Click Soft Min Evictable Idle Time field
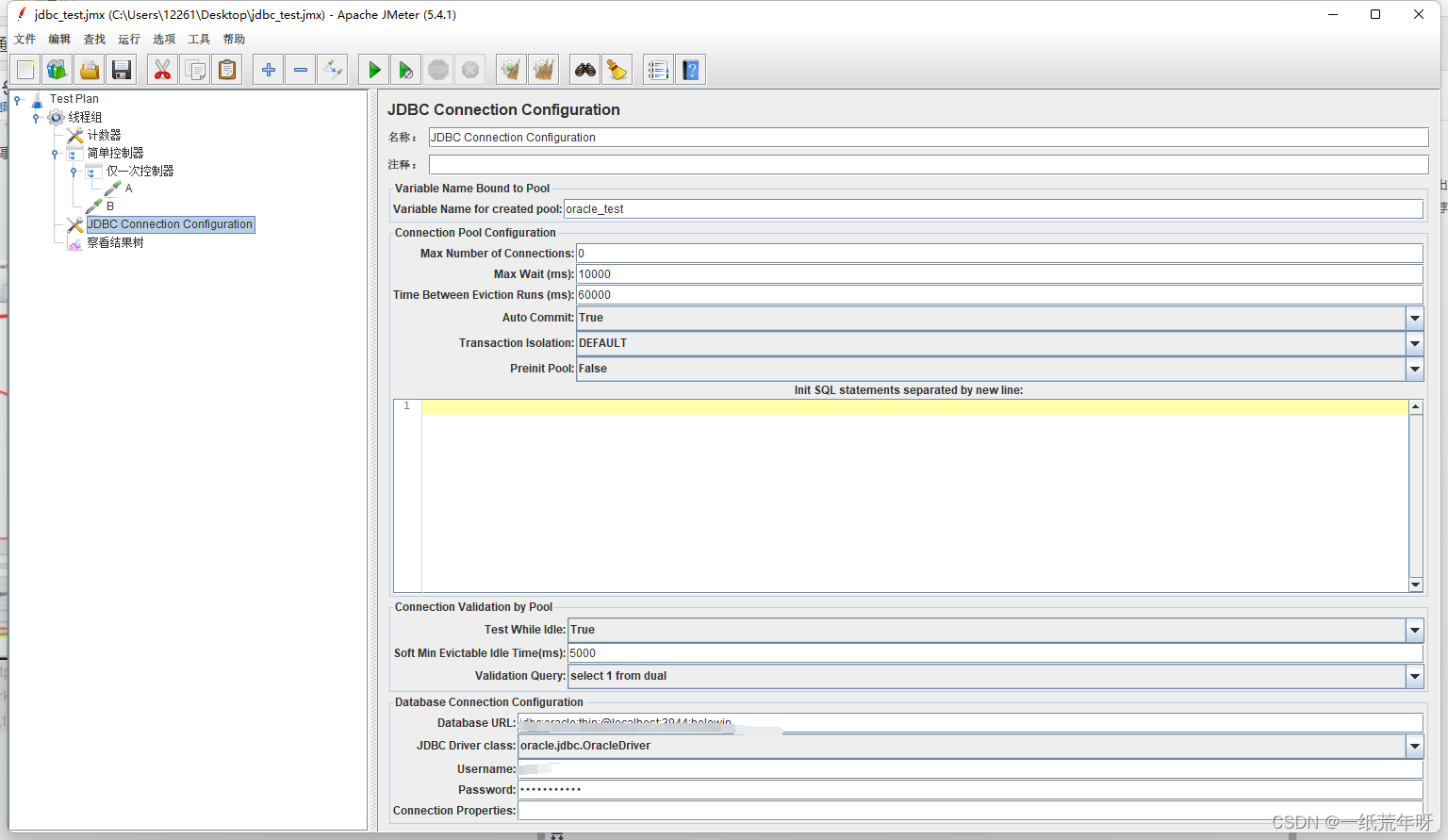Viewport: 1448px width, 840px height. (995, 653)
